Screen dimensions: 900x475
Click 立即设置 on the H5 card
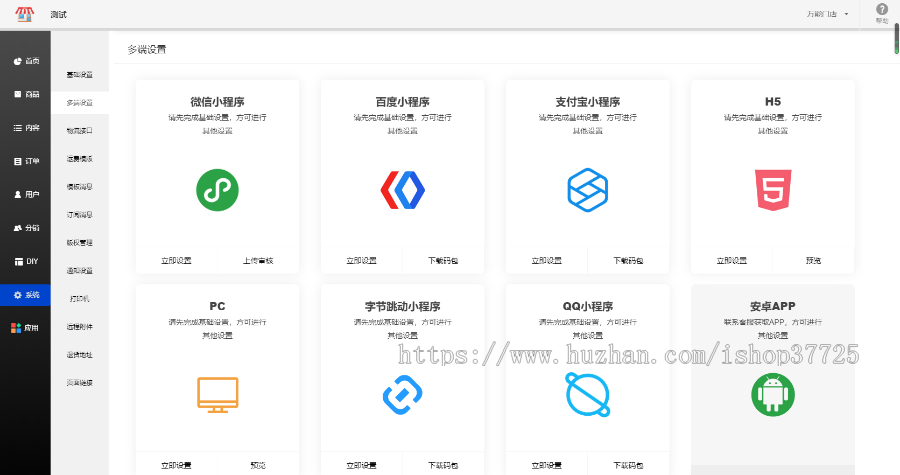point(732,260)
